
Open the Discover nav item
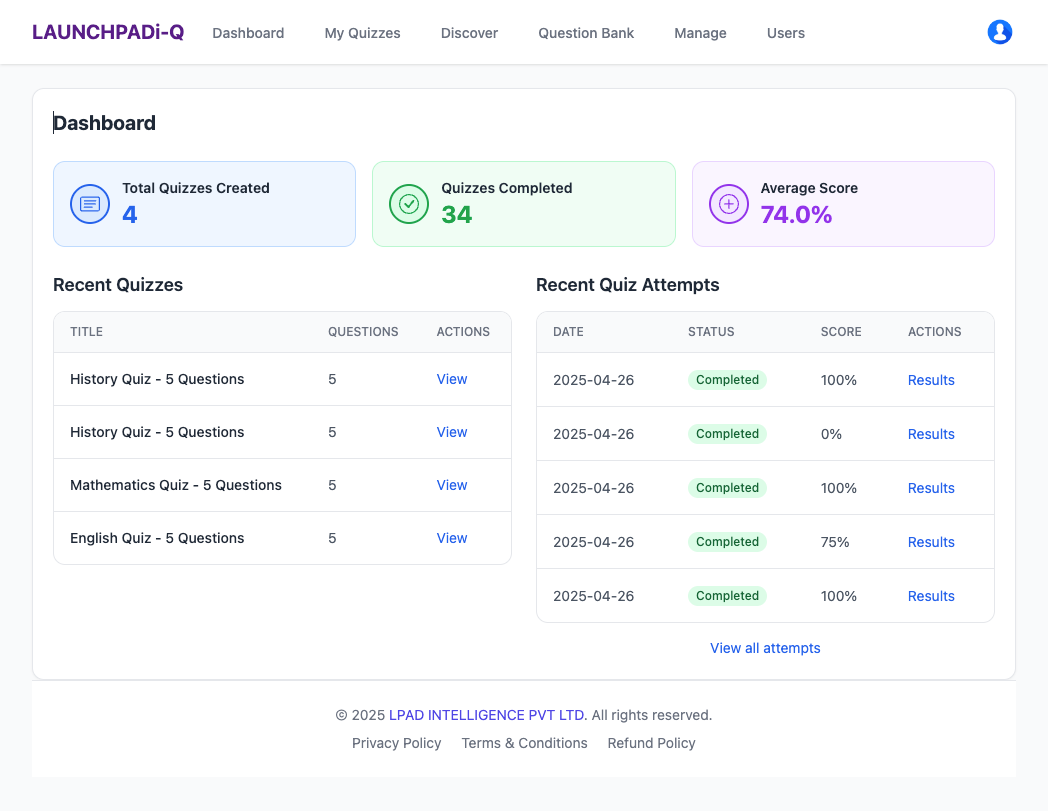coord(469,33)
